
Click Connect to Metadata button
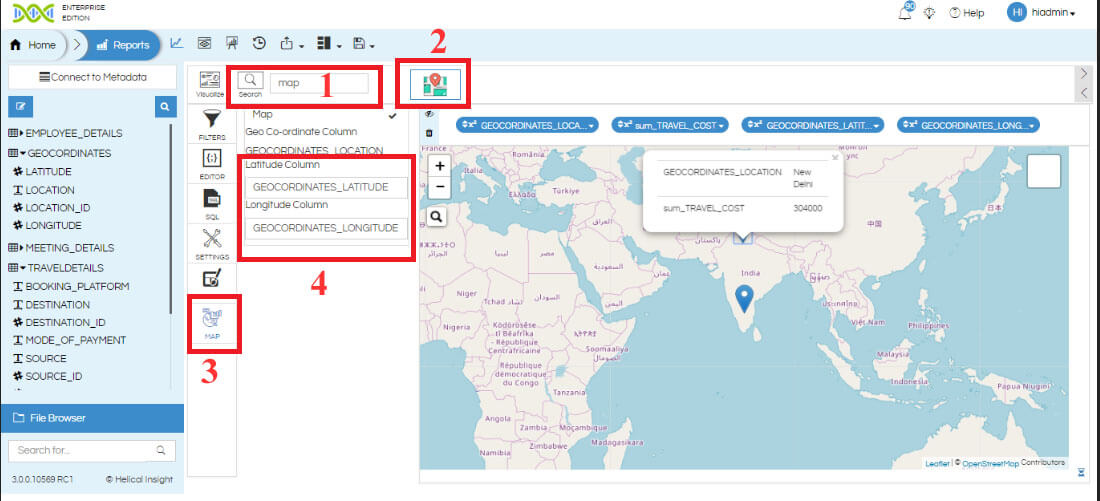93,77
